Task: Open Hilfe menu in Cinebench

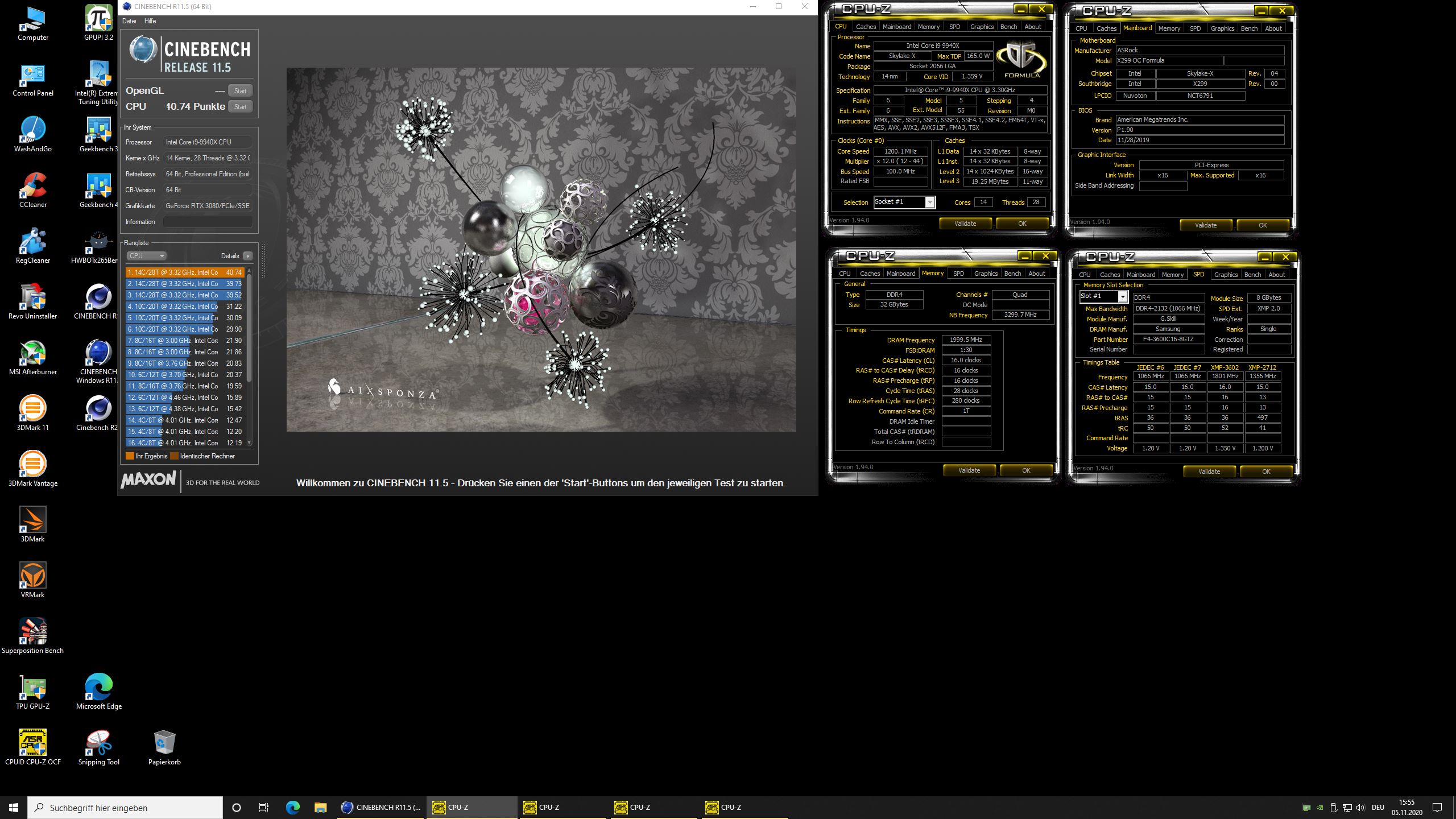Action: [150, 21]
